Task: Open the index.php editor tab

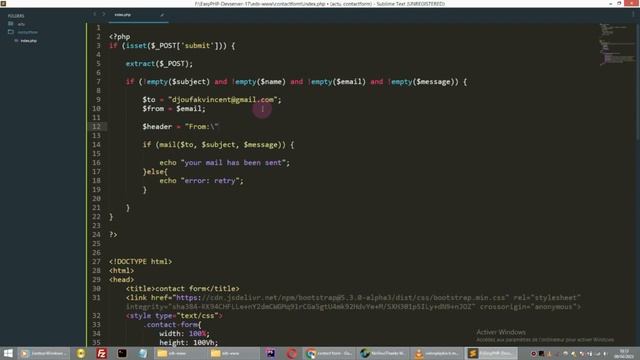Action: [x=138, y=15]
